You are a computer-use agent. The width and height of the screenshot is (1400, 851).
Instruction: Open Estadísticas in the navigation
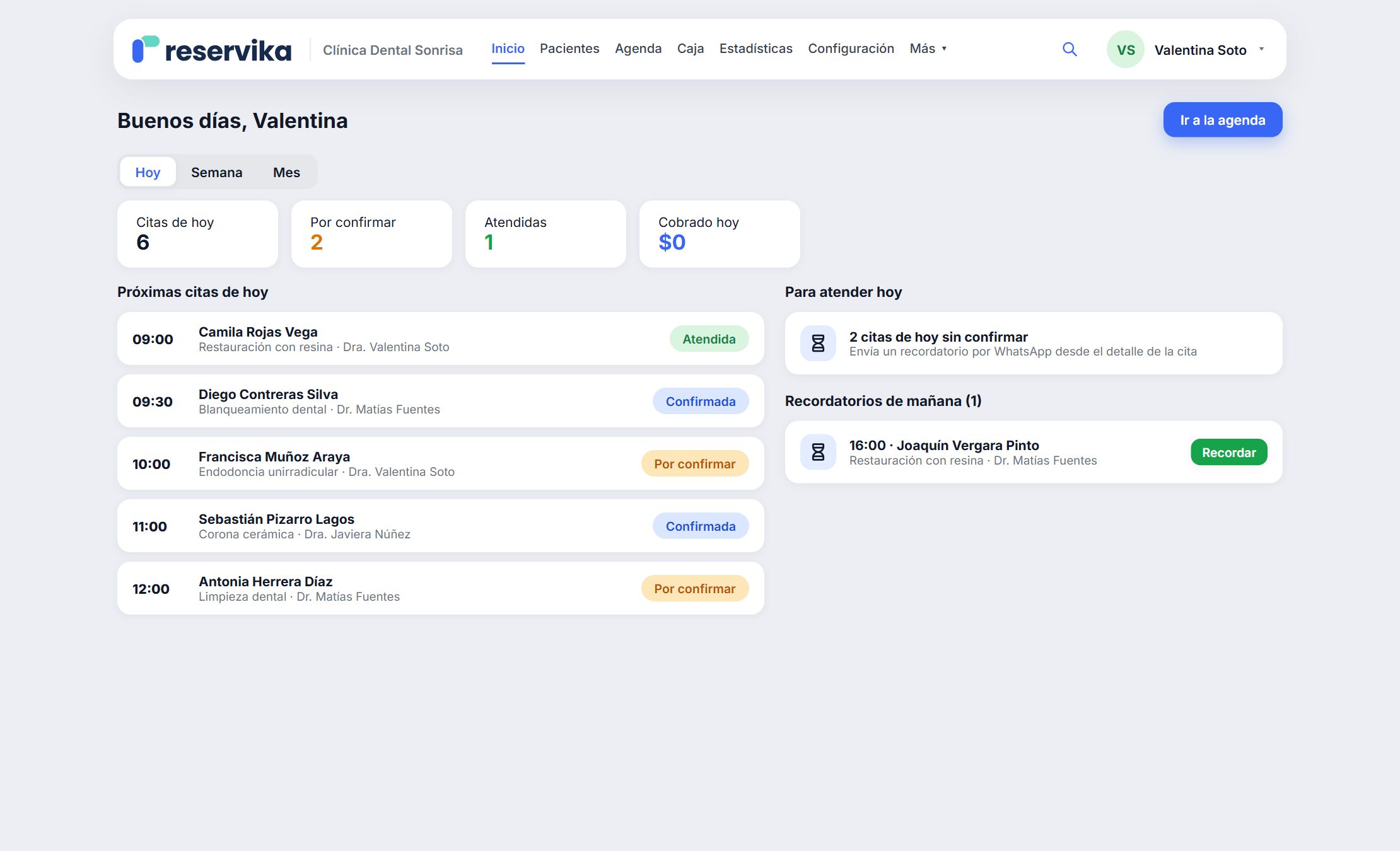point(756,49)
